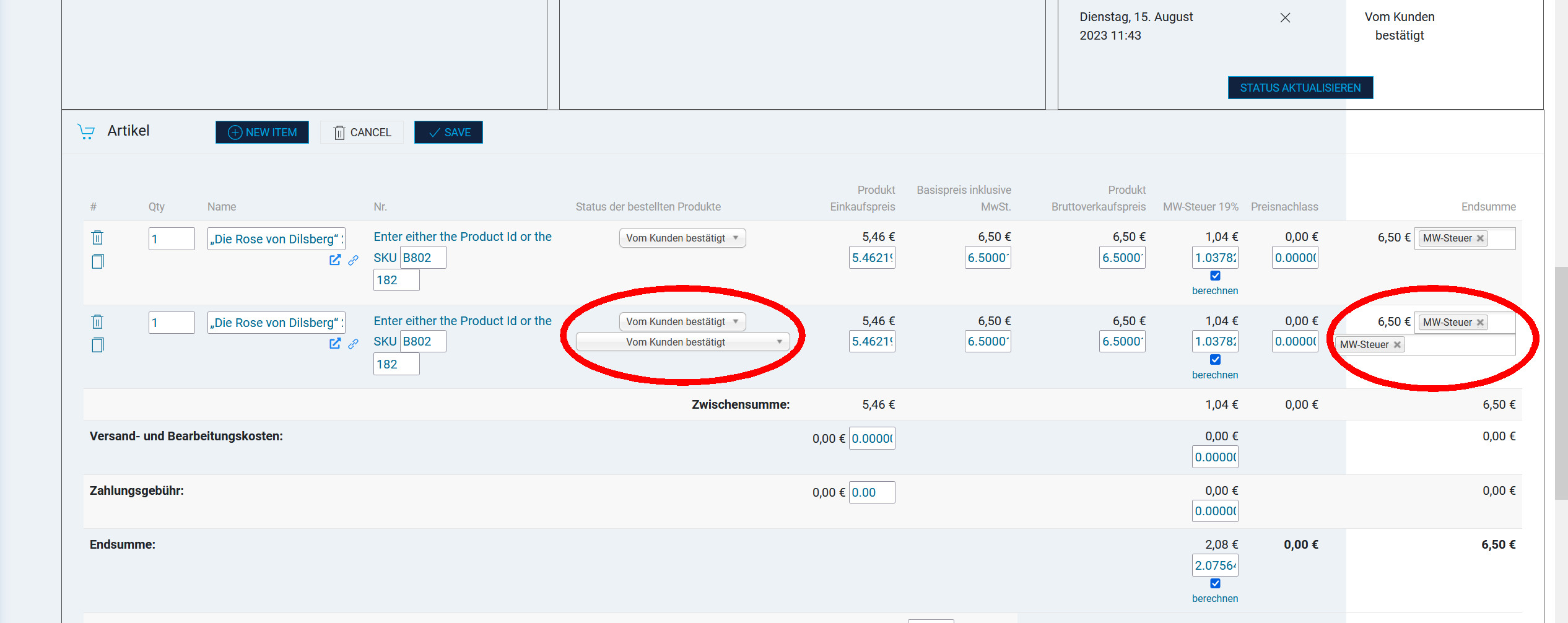Click trash icon in the second article row
Screen dimensions: 1568x623
pyautogui.click(x=97, y=322)
